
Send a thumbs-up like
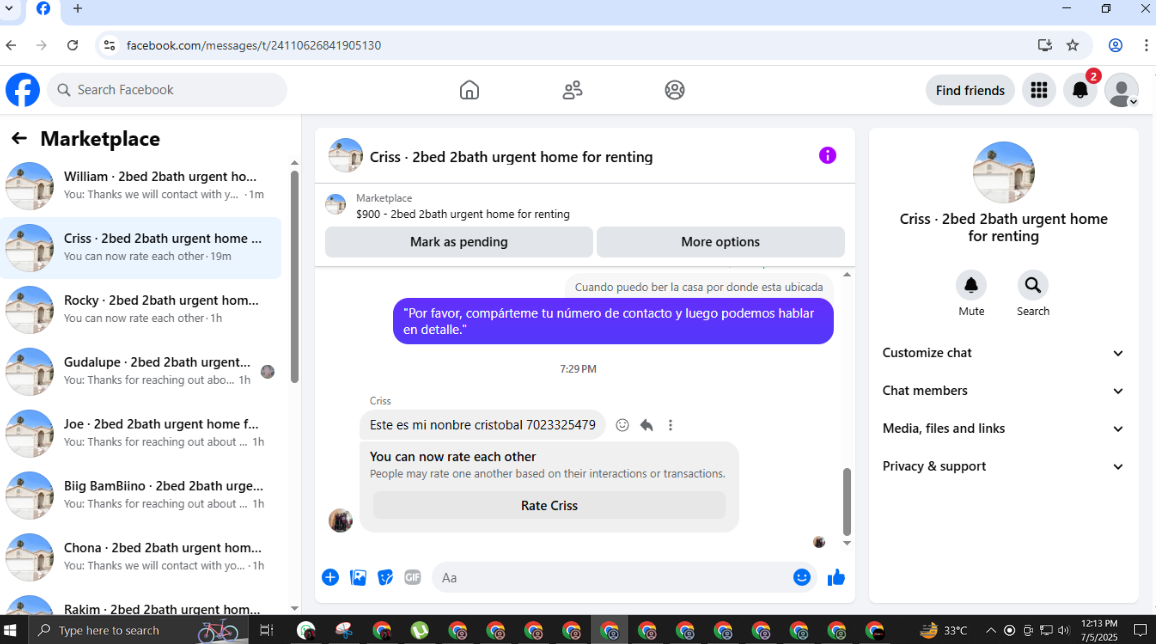coord(836,578)
